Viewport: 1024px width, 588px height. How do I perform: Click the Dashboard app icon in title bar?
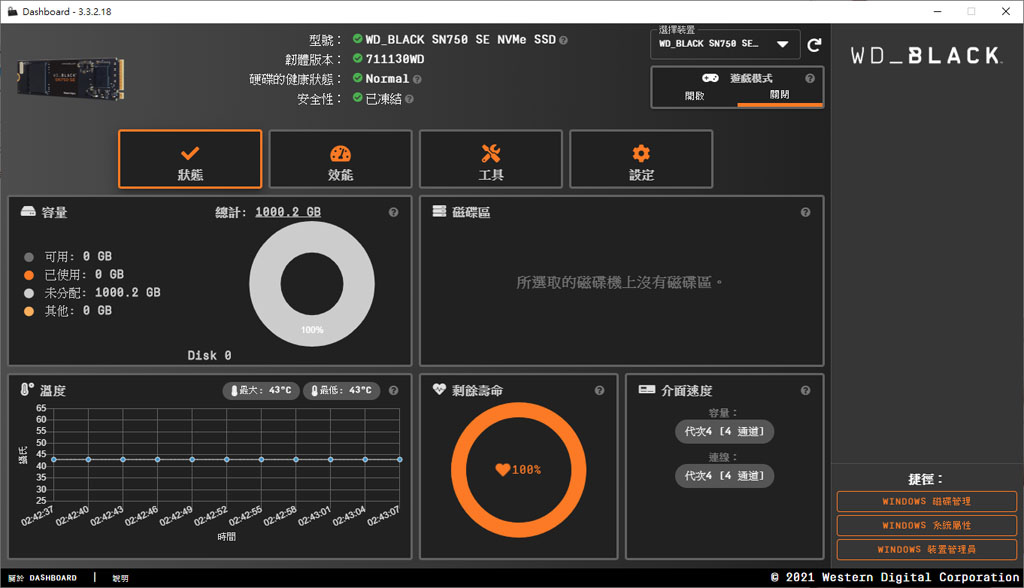click(12, 12)
